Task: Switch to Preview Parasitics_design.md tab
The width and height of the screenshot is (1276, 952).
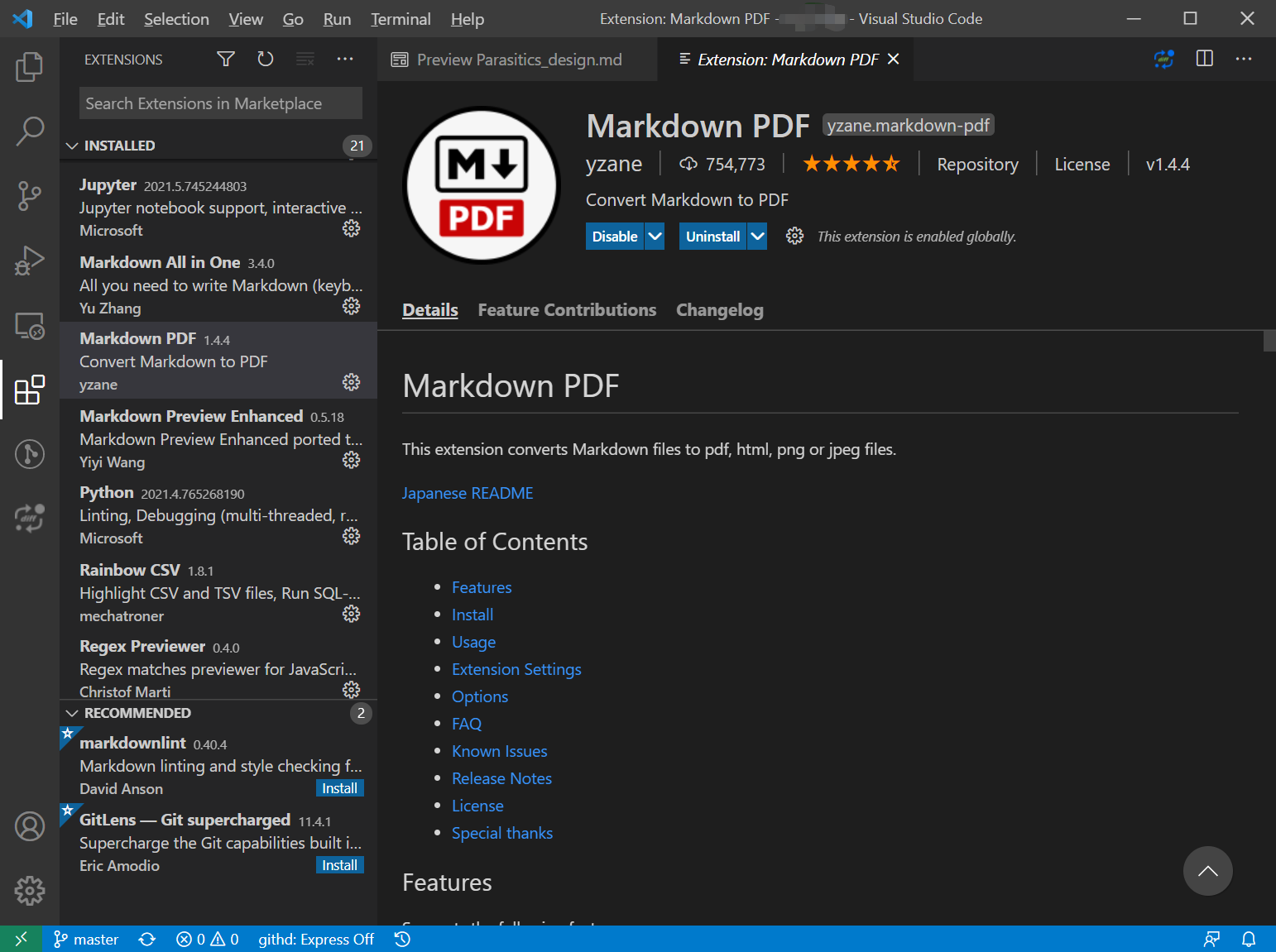Action: [x=518, y=60]
